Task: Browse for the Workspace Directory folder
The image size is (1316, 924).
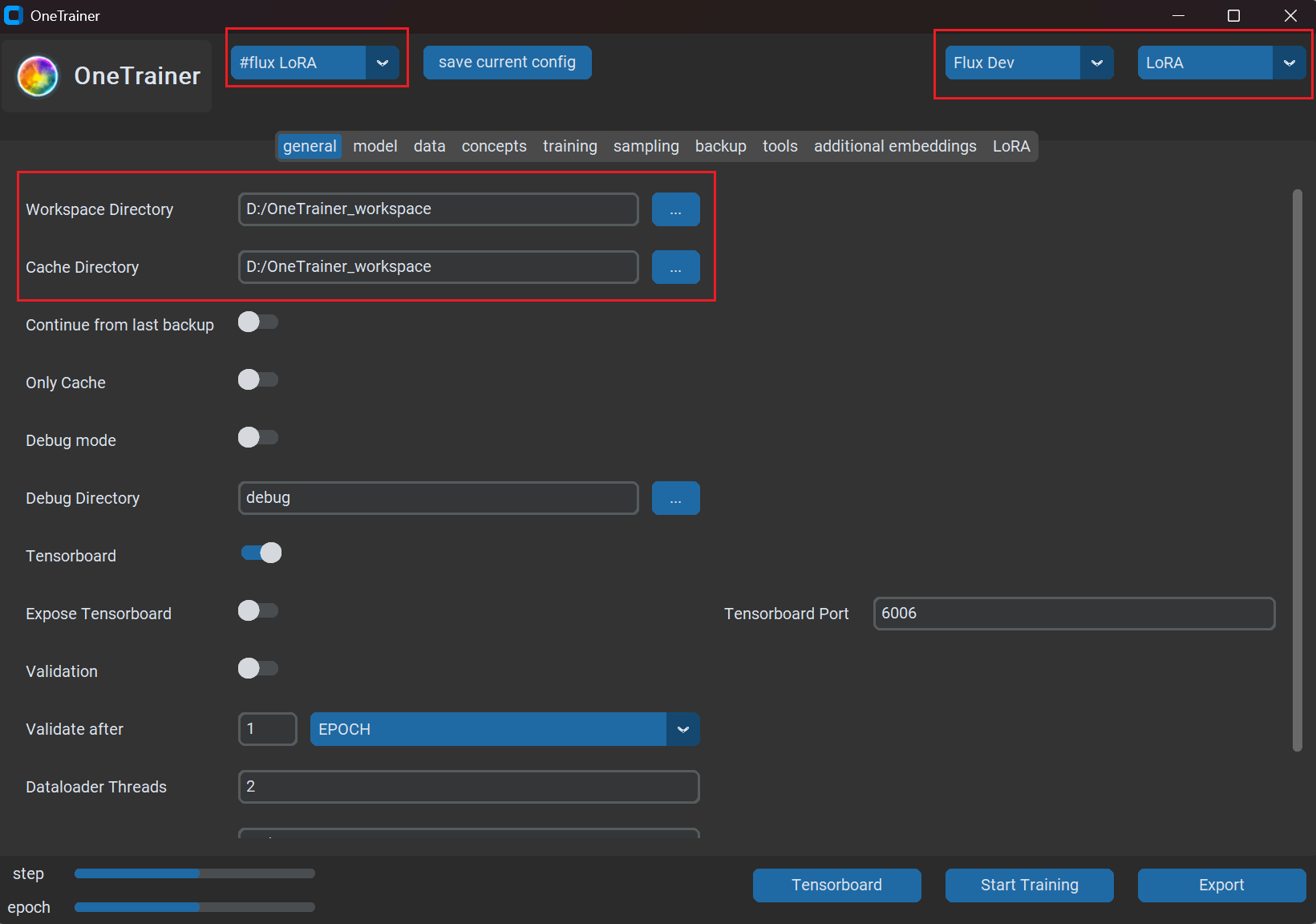Action: tap(675, 209)
